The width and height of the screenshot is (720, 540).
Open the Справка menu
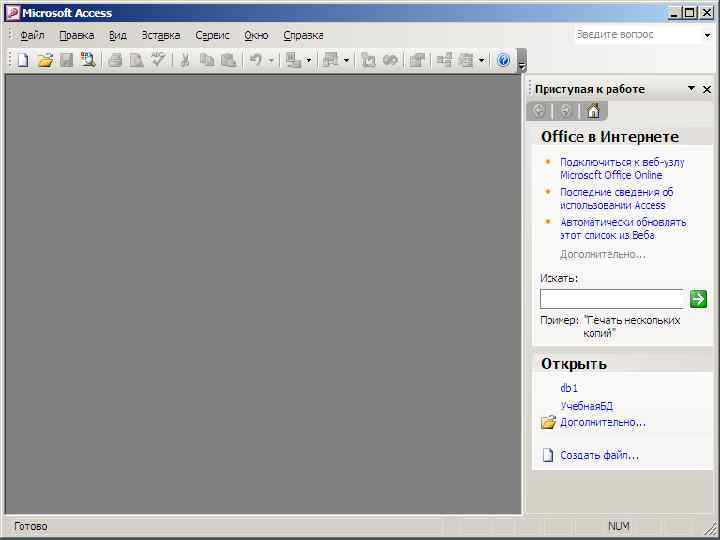(303, 35)
